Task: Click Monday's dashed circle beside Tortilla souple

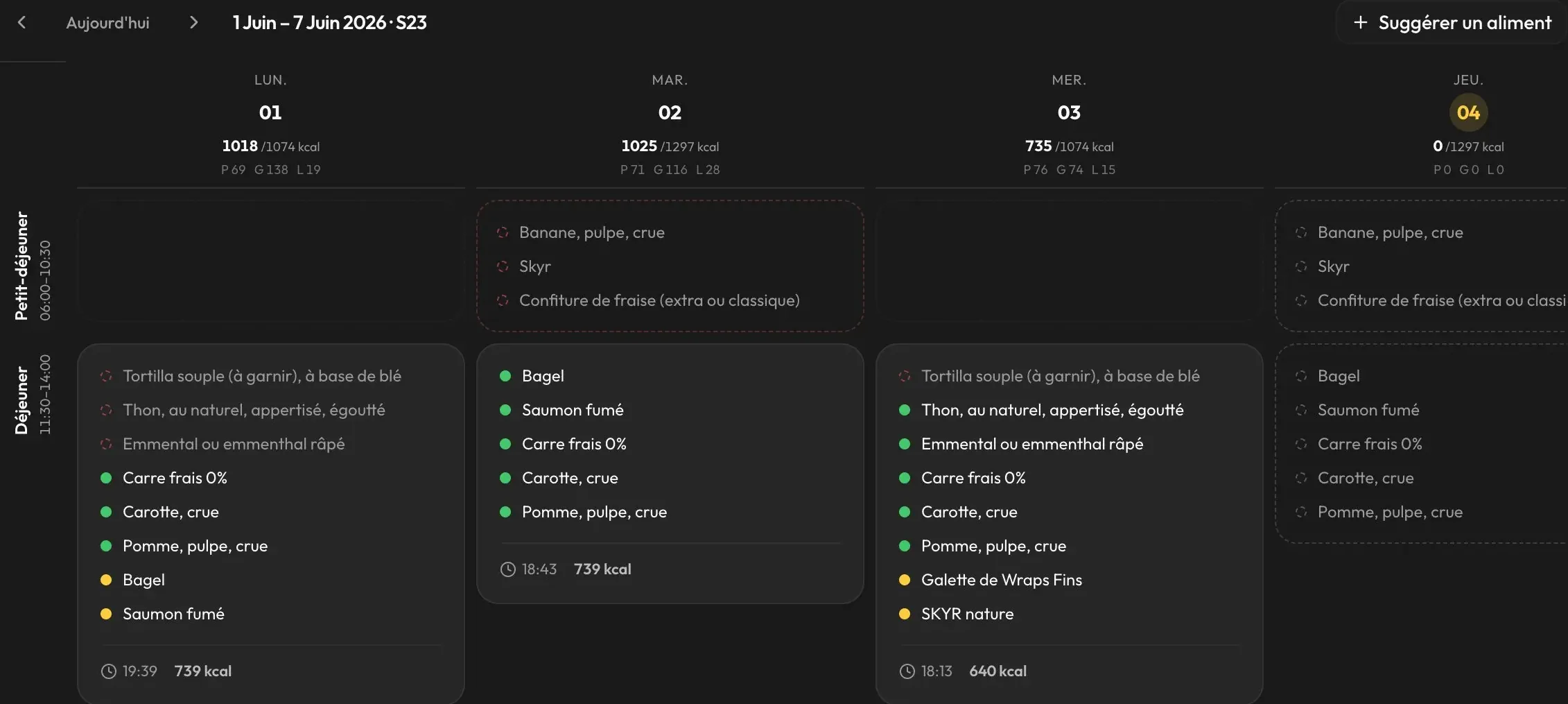Action: point(106,376)
